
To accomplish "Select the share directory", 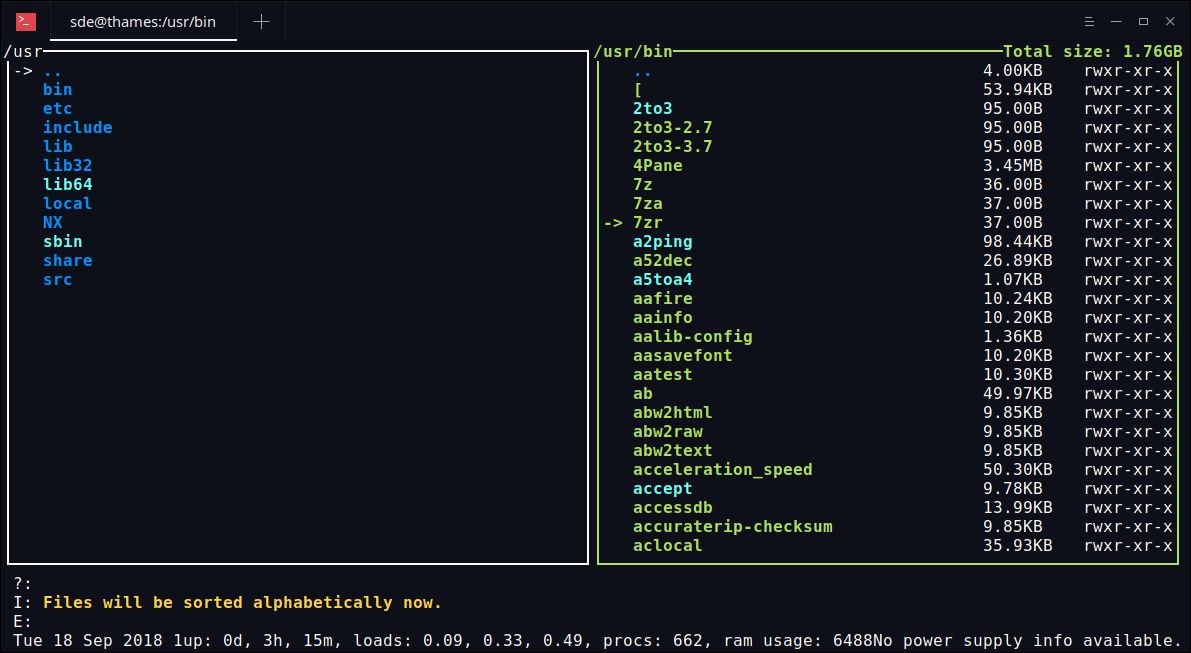I will [68, 260].
